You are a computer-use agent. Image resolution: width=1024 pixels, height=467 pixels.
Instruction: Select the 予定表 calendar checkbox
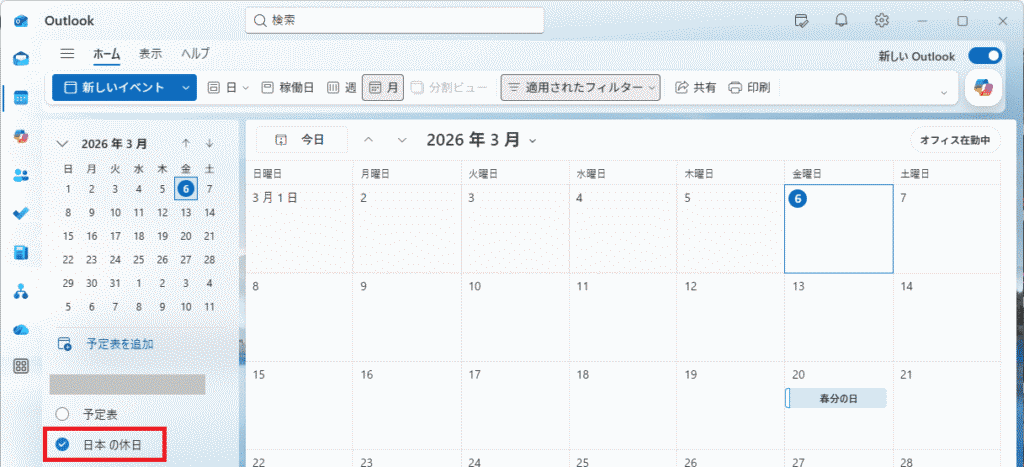[63, 413]
